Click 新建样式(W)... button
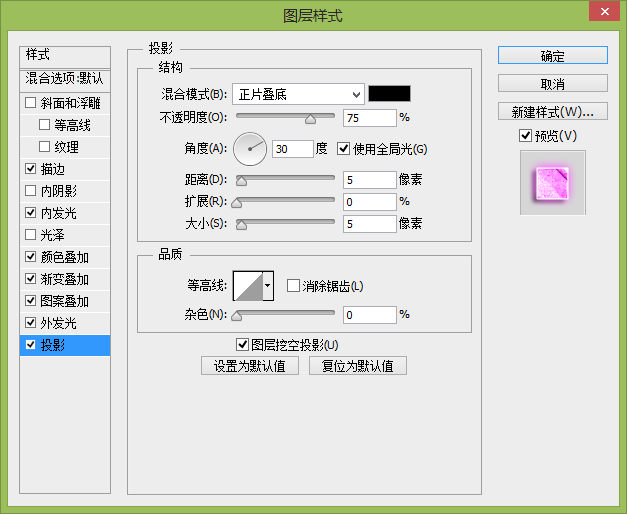This screenshot has width=627, height=514. pos(553,111)
